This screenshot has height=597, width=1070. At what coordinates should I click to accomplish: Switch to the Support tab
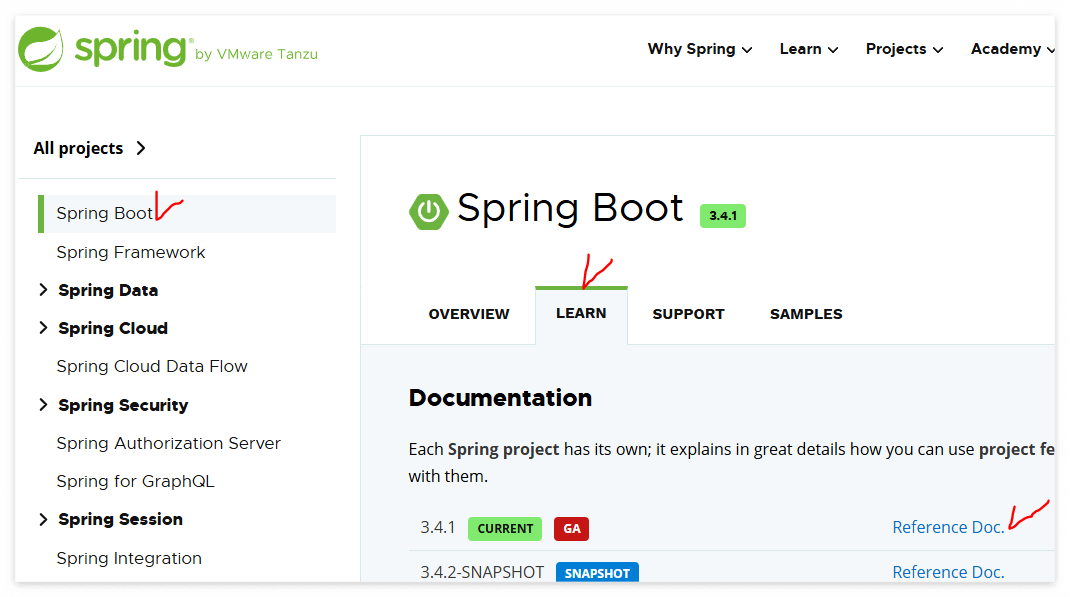pos(688,314)
